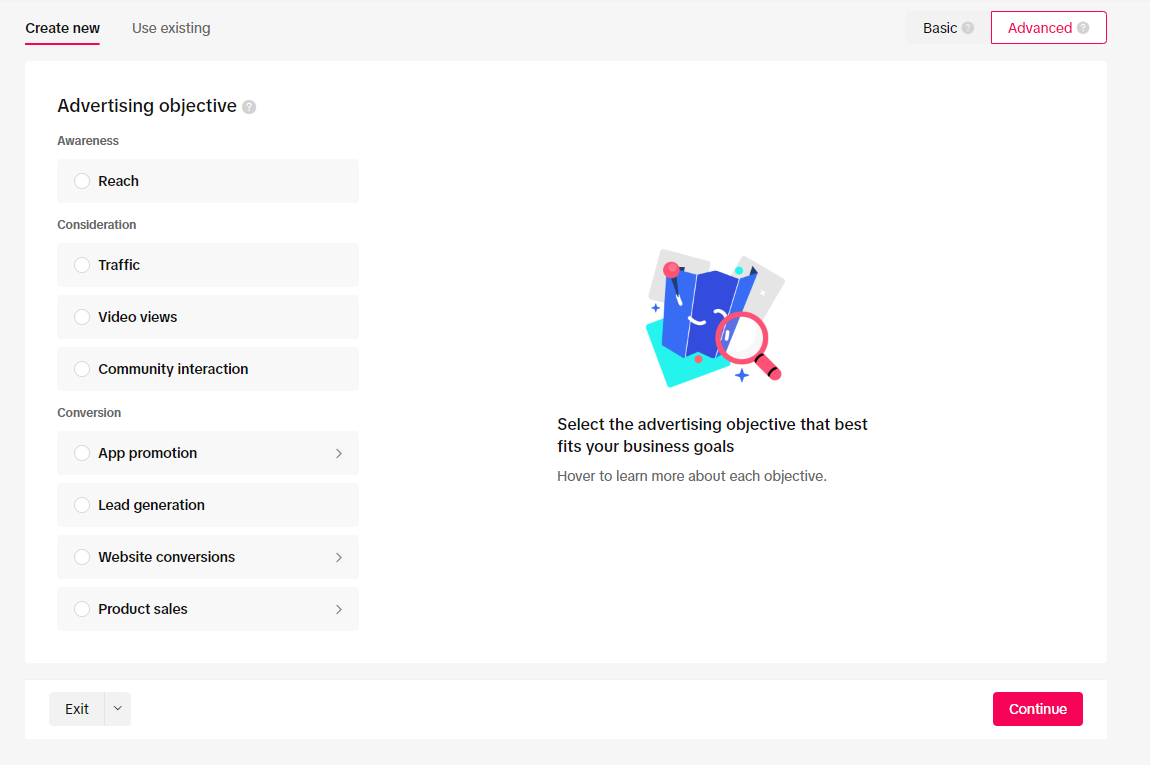Click help icon beside Advertising objective heading
The width and height of the screenshot is (1150, 765).
[249, 107]
